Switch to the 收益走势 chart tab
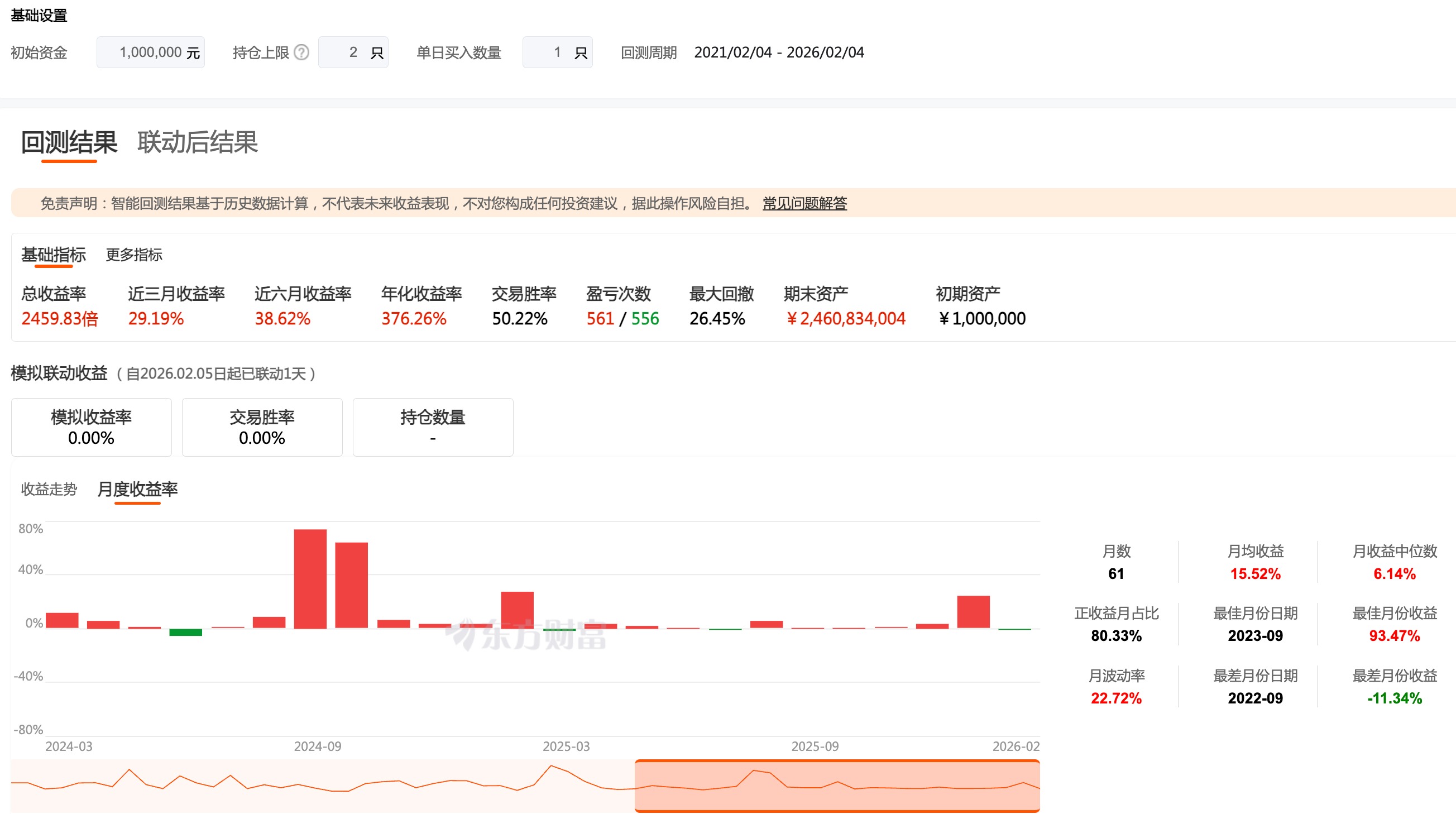Image resolution: width=1456 pixels, height=814 pixels. click(49, 489)
